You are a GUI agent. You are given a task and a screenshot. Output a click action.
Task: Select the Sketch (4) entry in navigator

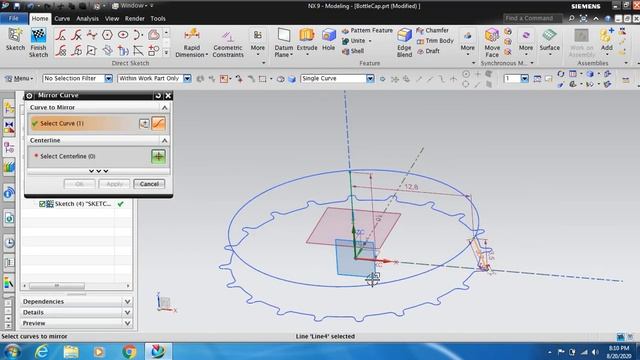(83, 204)
